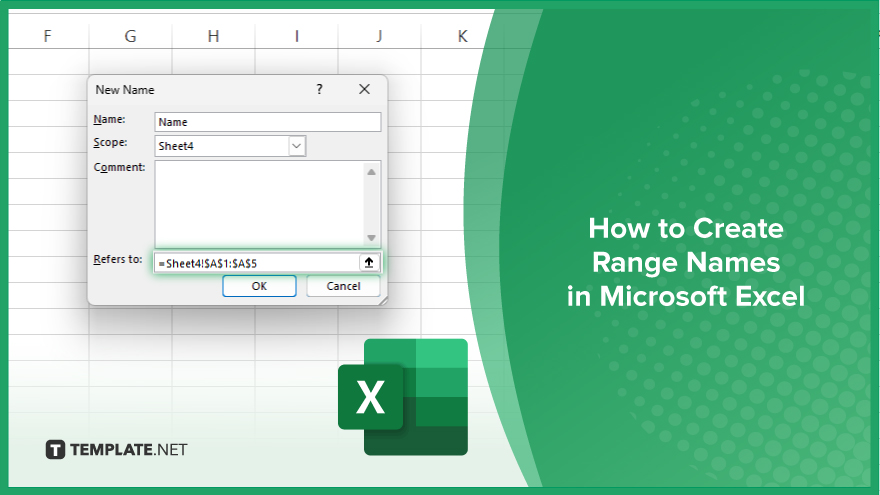Select column H header
This screenshot has width=880, height=495.
(x=213, y=36)
